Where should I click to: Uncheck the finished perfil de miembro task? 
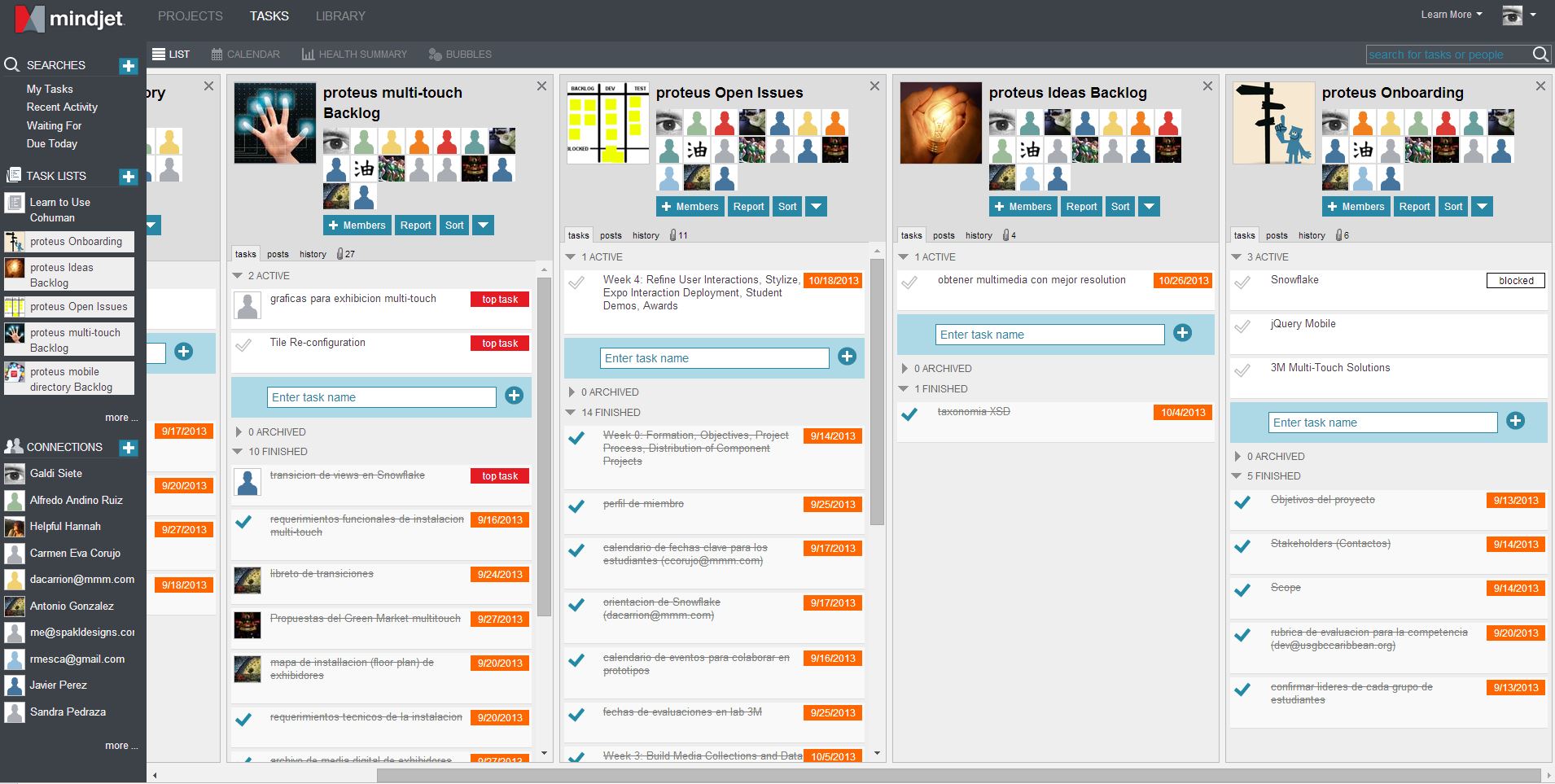tap(576, 506)
